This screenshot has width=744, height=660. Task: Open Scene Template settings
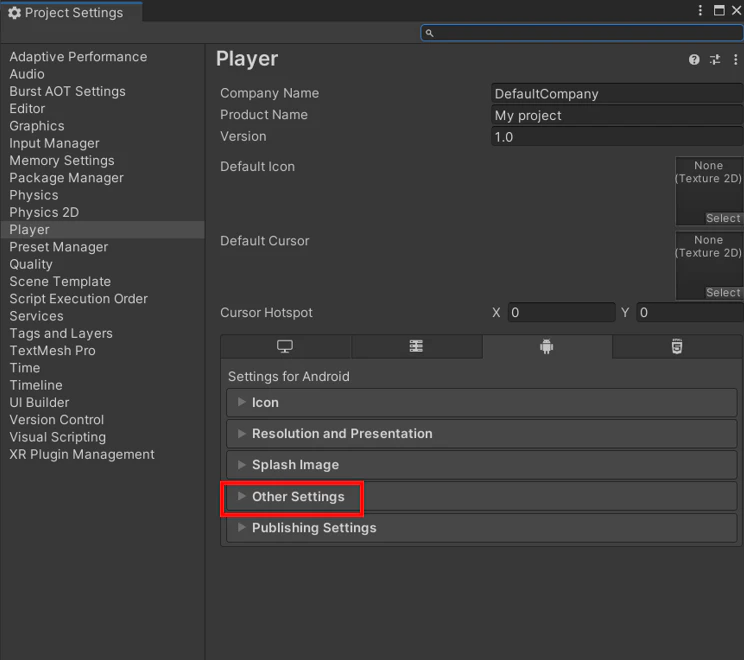(60, 281)
